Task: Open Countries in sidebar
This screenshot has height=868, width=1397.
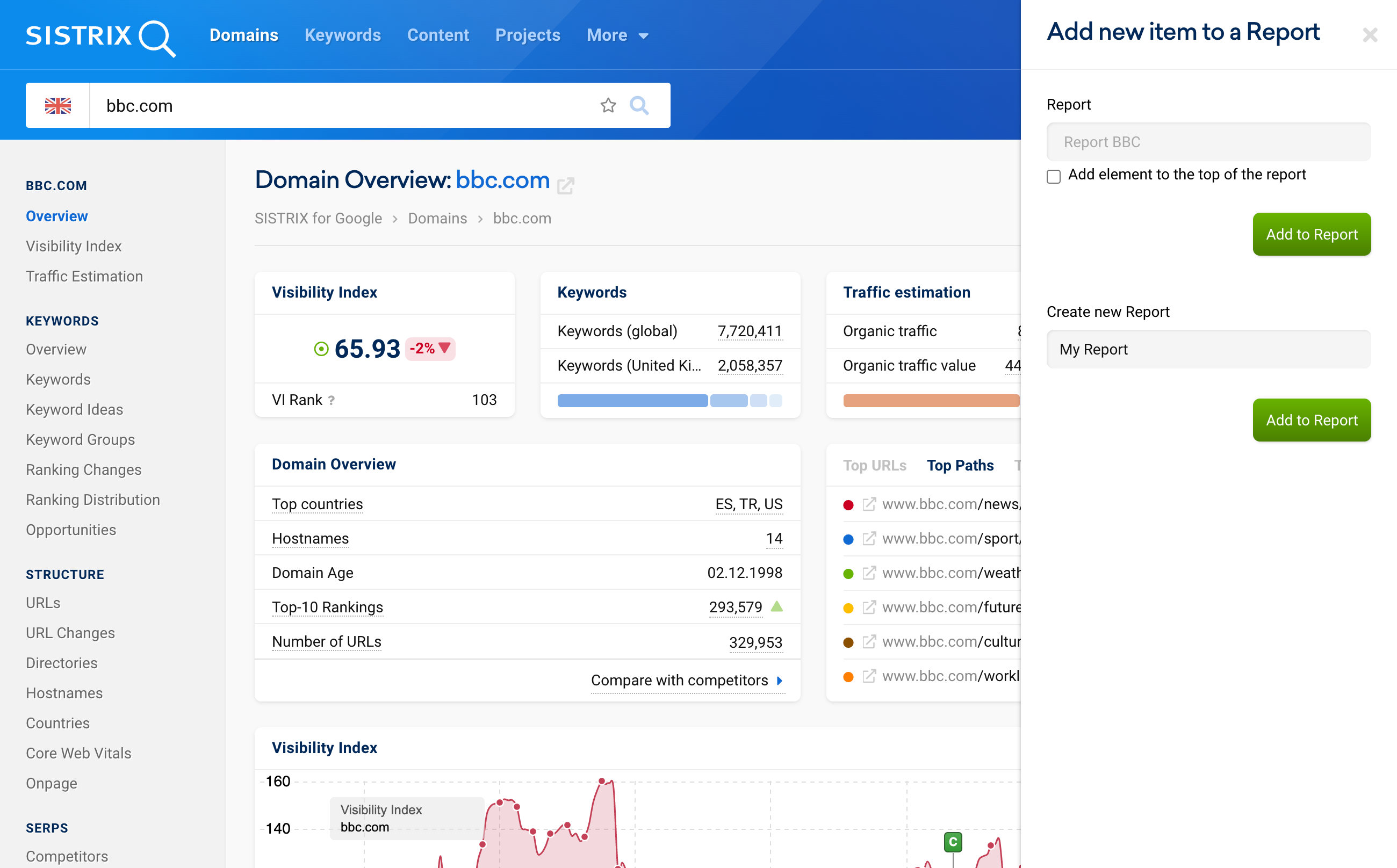Action: click(58, 723)
